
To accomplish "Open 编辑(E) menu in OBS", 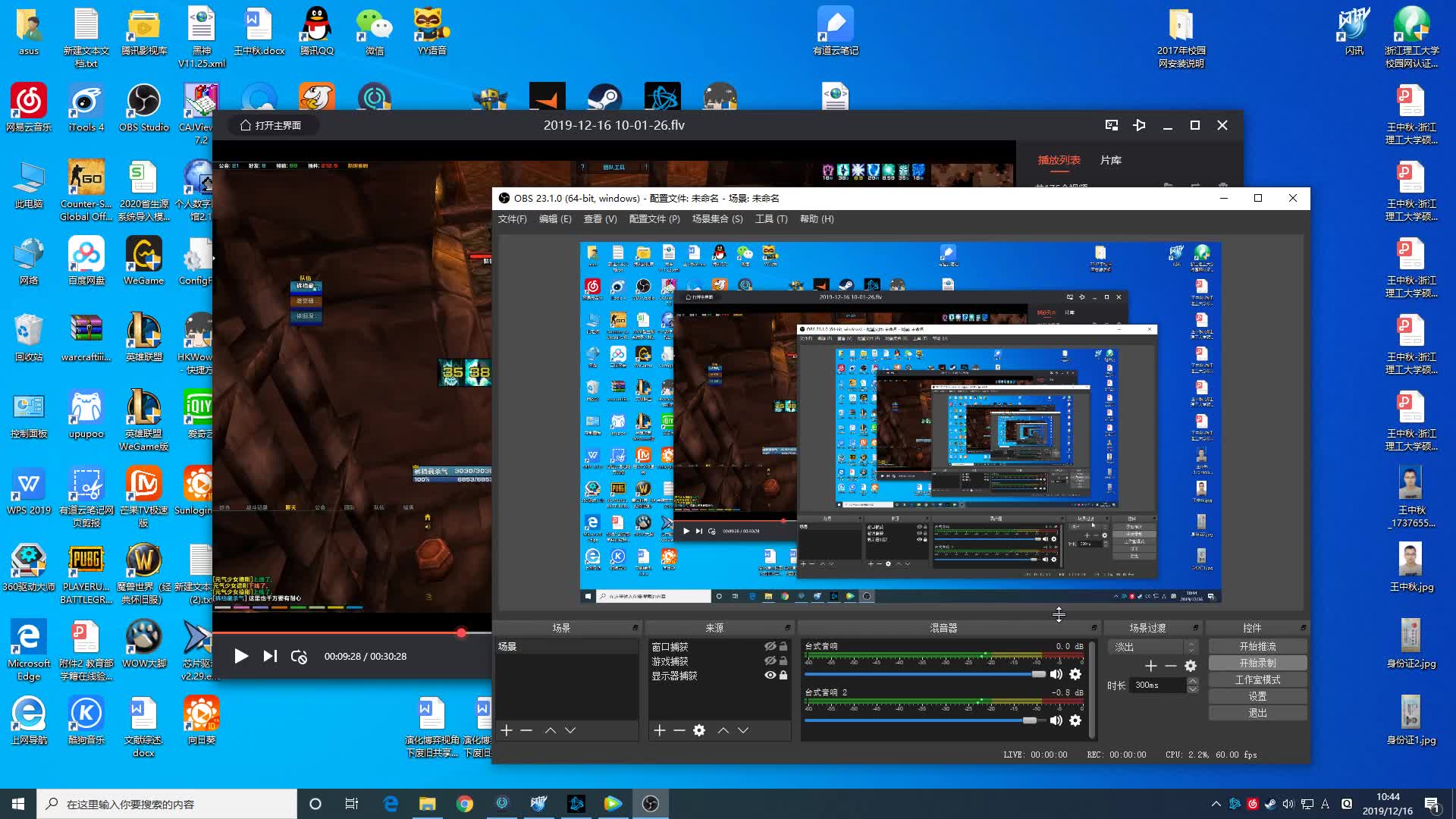I will (555, 219).
